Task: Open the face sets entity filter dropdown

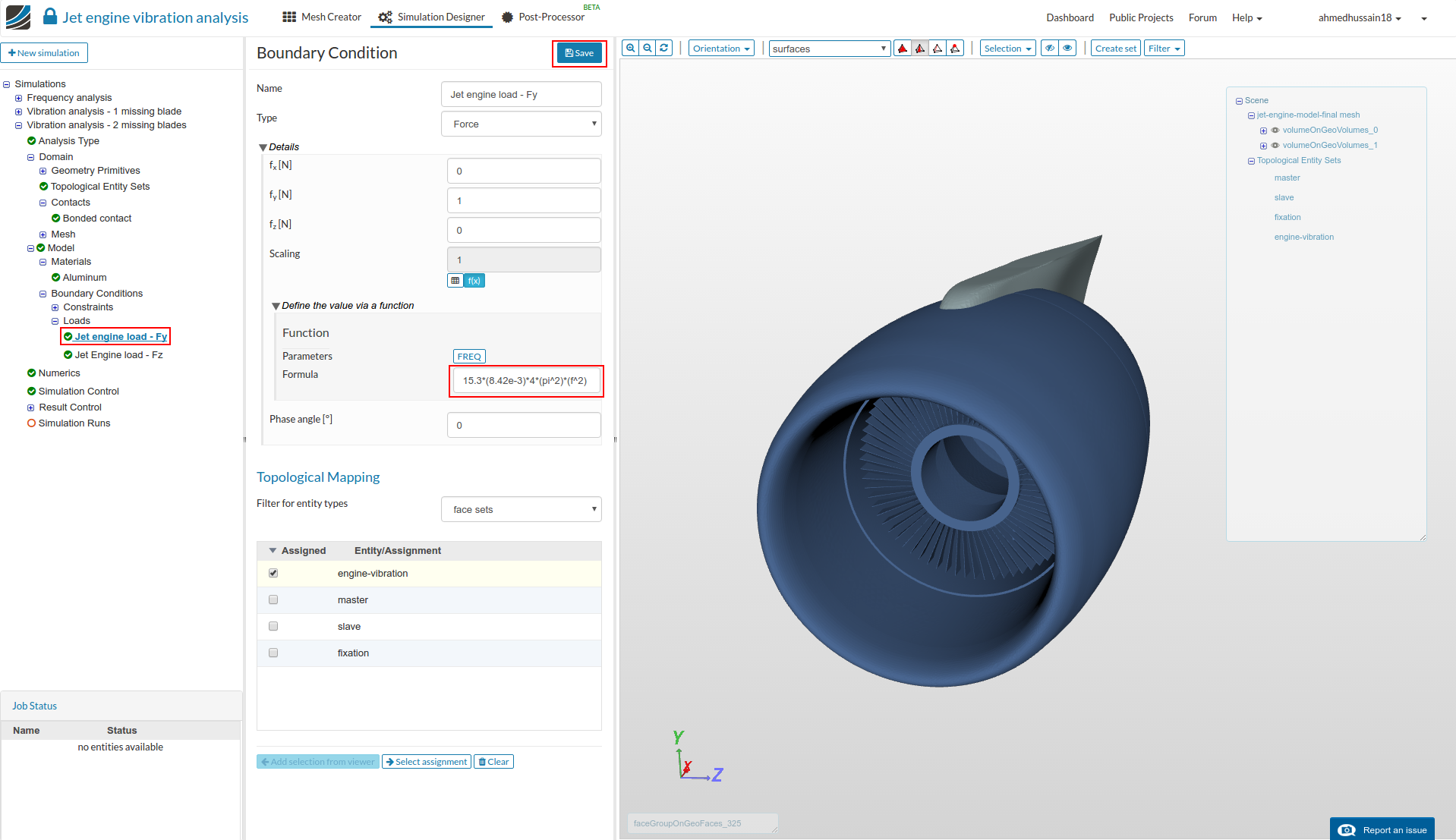Action: (x=522, y=510)
